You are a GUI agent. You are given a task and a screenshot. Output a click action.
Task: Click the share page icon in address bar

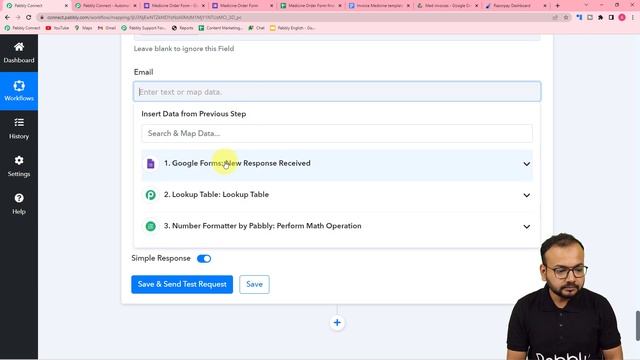[x=555, y=18]
